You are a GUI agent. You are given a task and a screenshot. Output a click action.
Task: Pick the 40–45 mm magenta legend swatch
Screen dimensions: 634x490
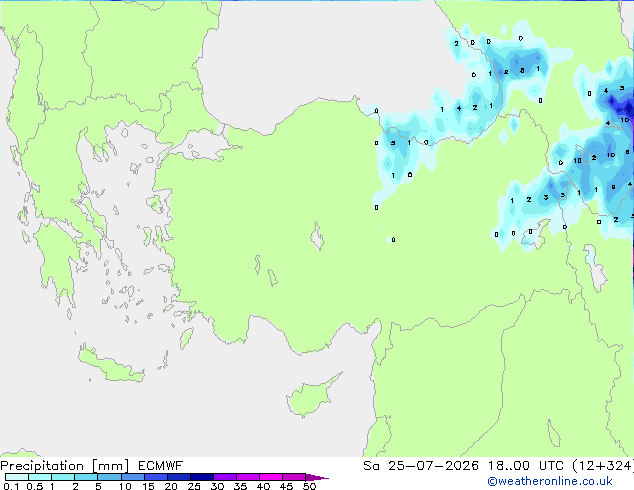click(271, 477)
